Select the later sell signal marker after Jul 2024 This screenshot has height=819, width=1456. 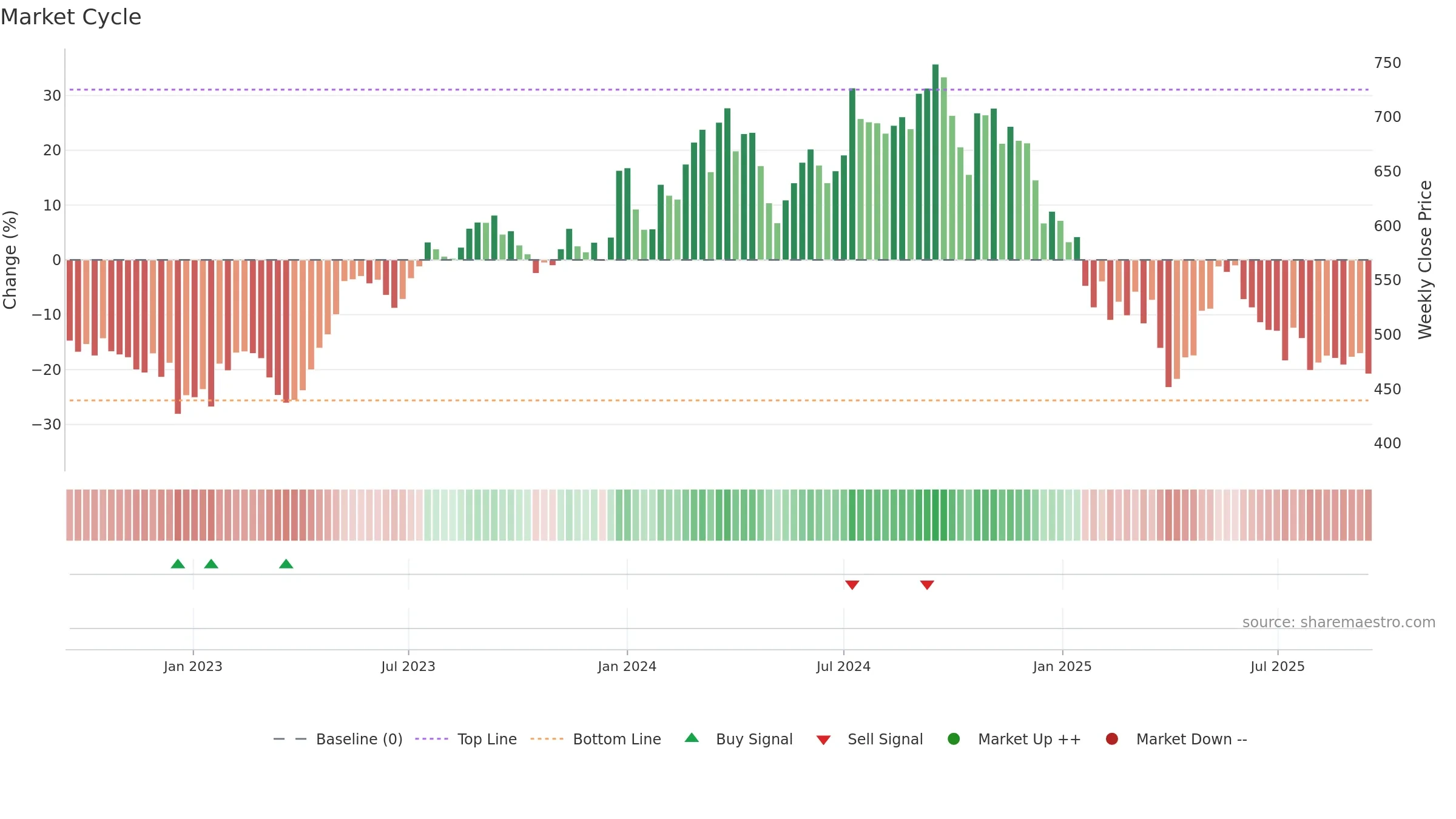click(927, 585)
